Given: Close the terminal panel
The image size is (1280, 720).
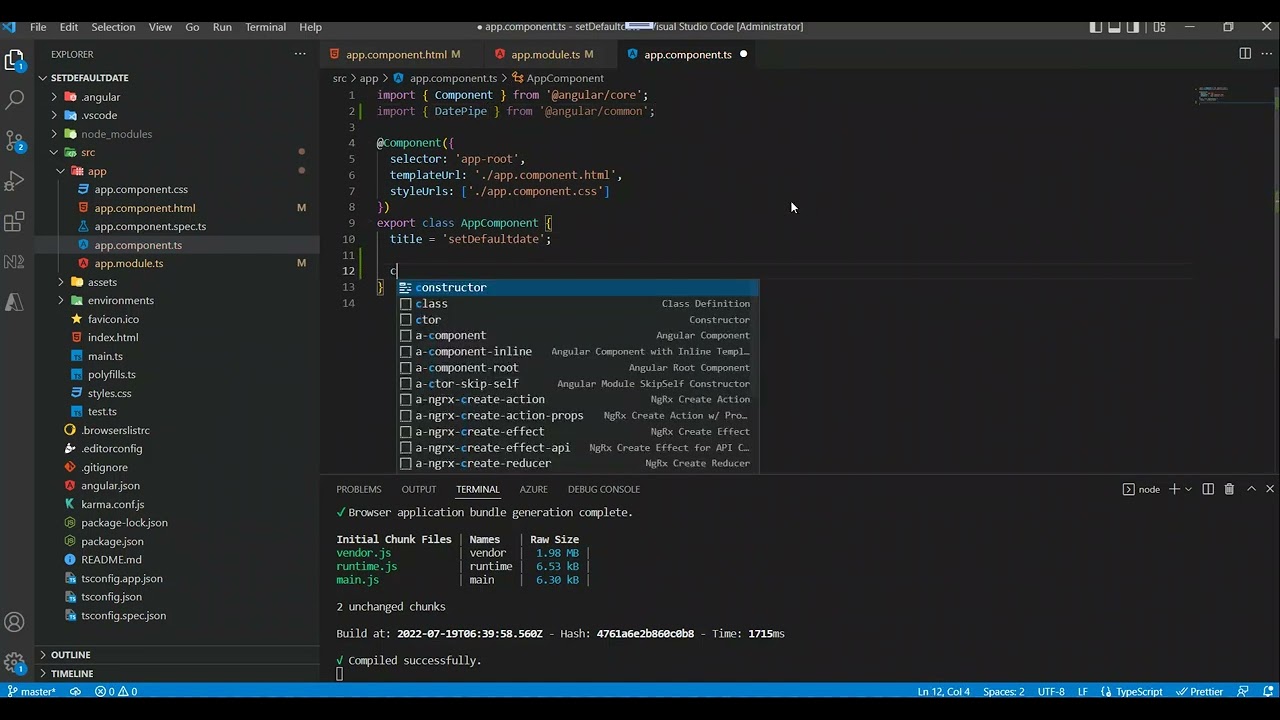Looking at the screenshot, I should (x=1270, y=489).
